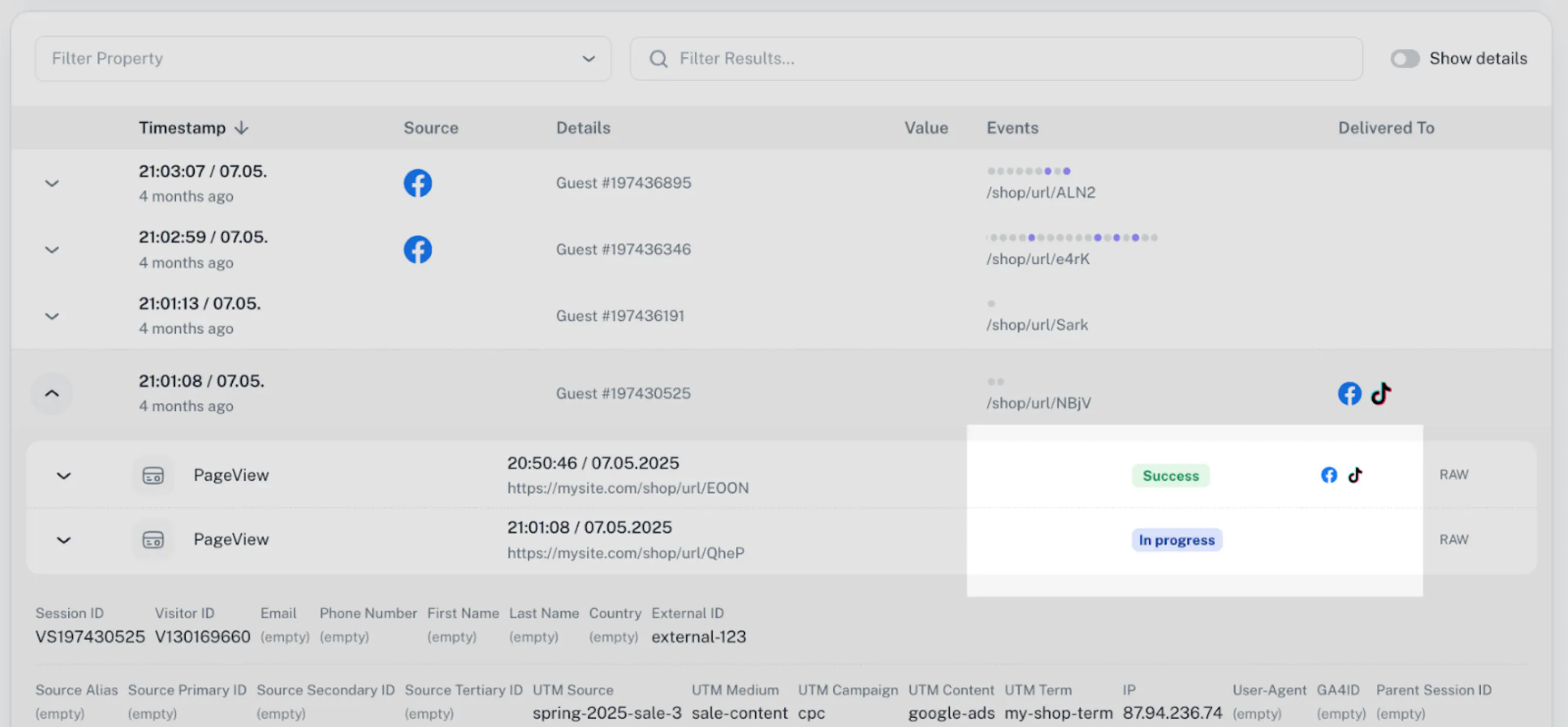
Task: Collapse the 21:01:08 session row
Action: click(x=52, y=393)
